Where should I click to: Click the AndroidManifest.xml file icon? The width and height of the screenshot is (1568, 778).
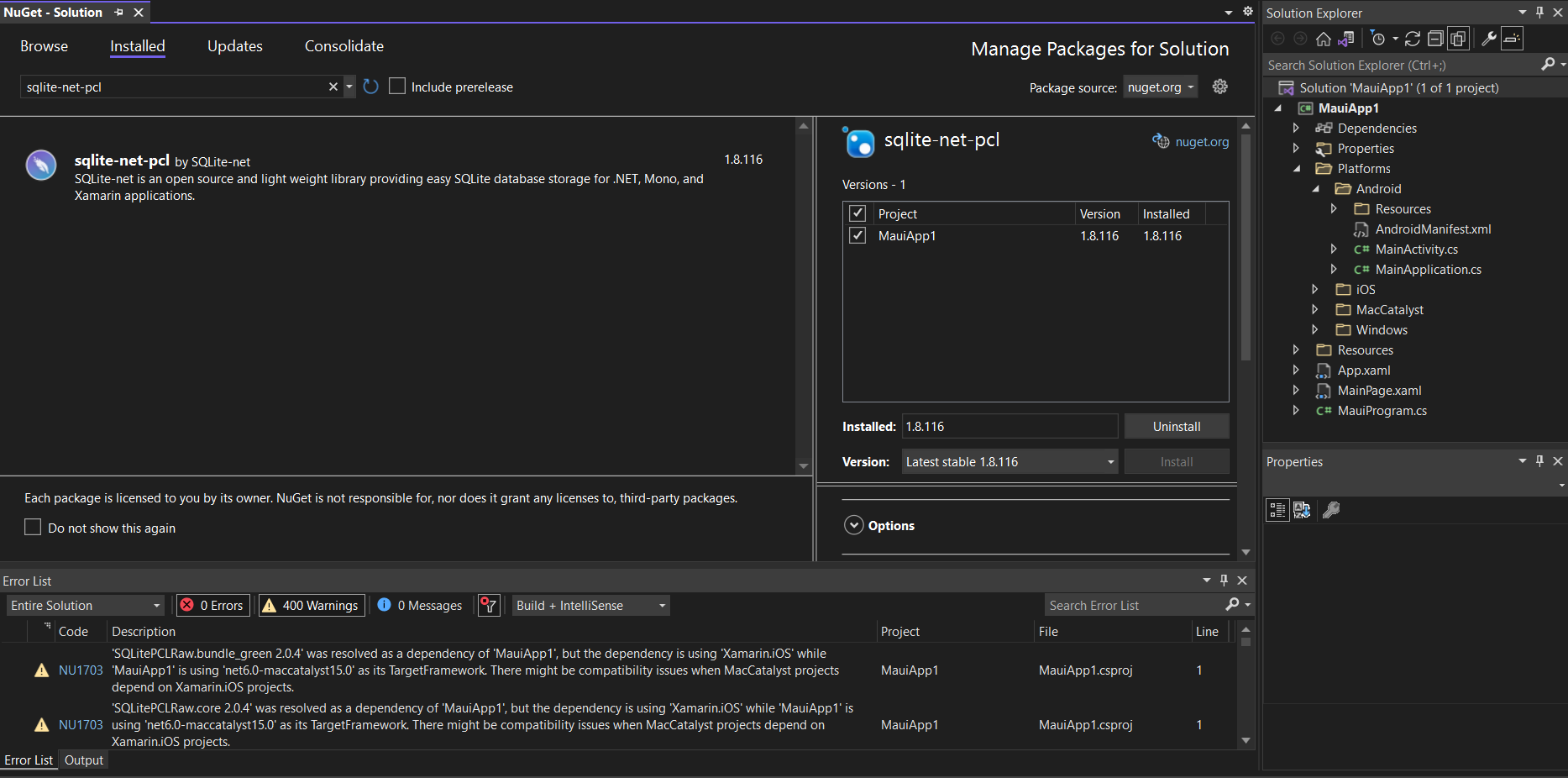click(1361, 229)
